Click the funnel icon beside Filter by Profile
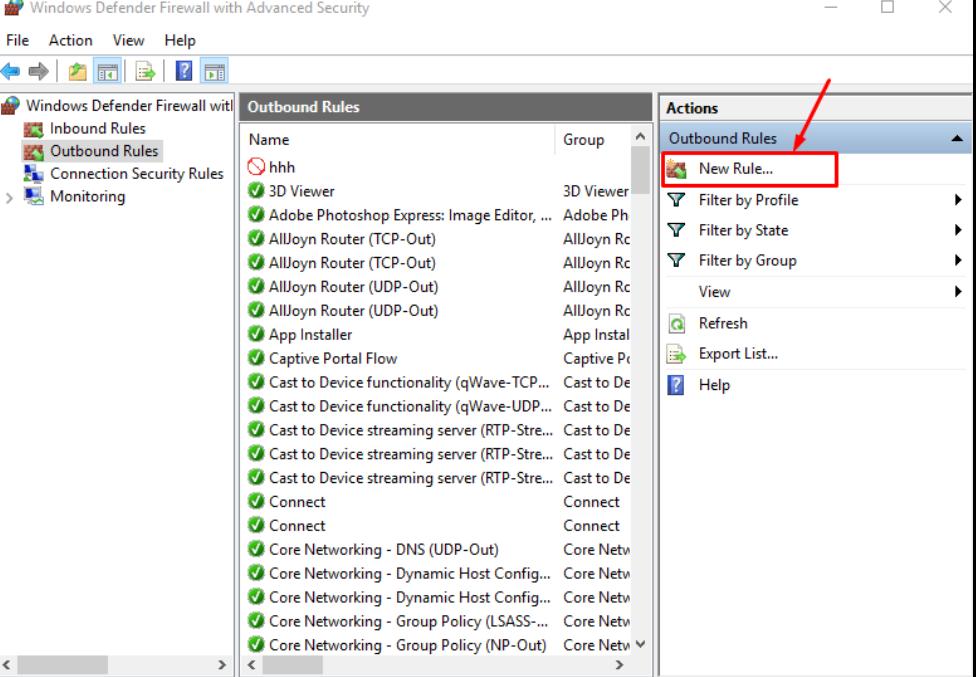 (x=677, y=200)
